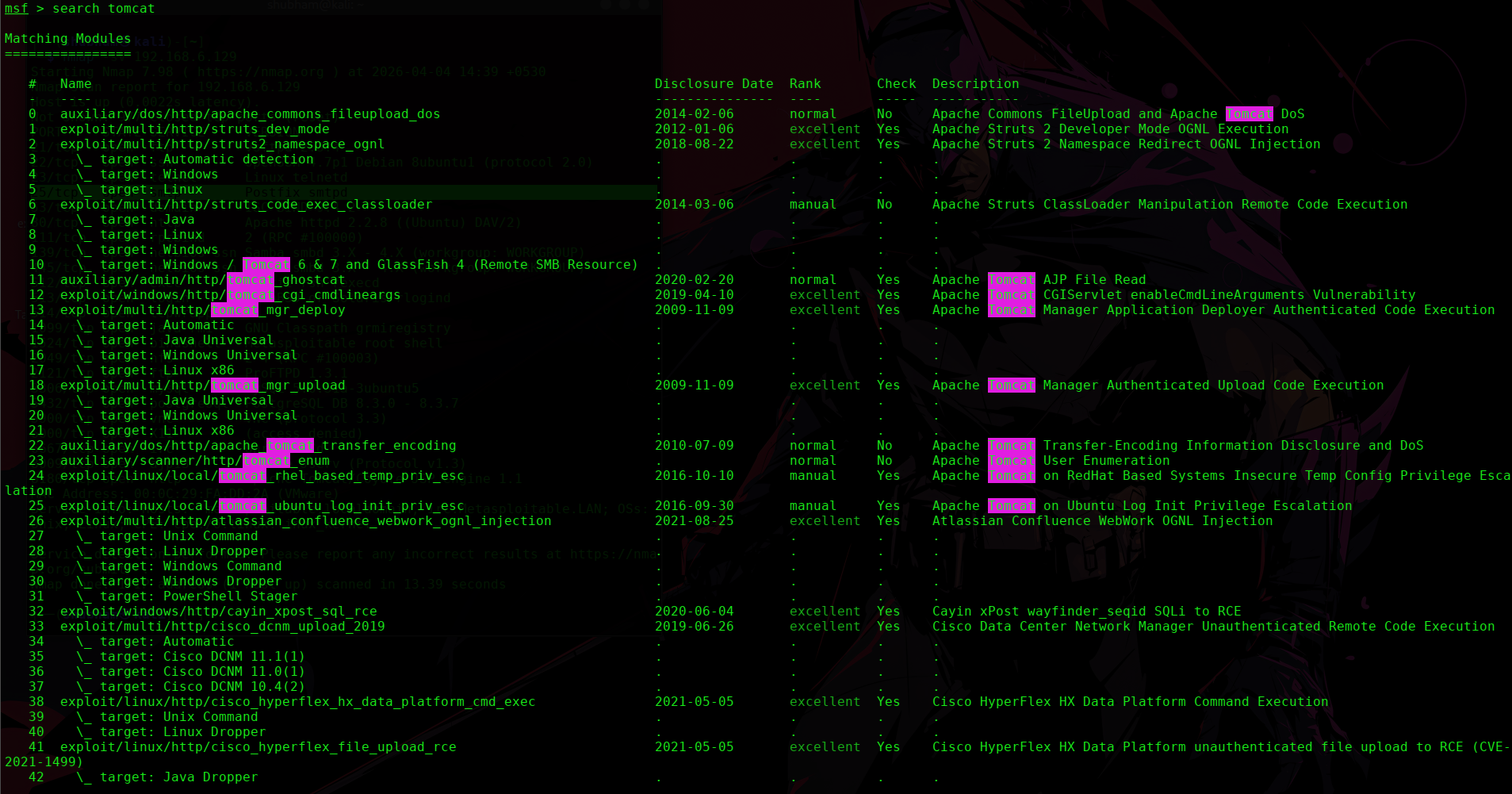Click the Matching Modules heading
1512x794 pixels.
click(67, 39)
